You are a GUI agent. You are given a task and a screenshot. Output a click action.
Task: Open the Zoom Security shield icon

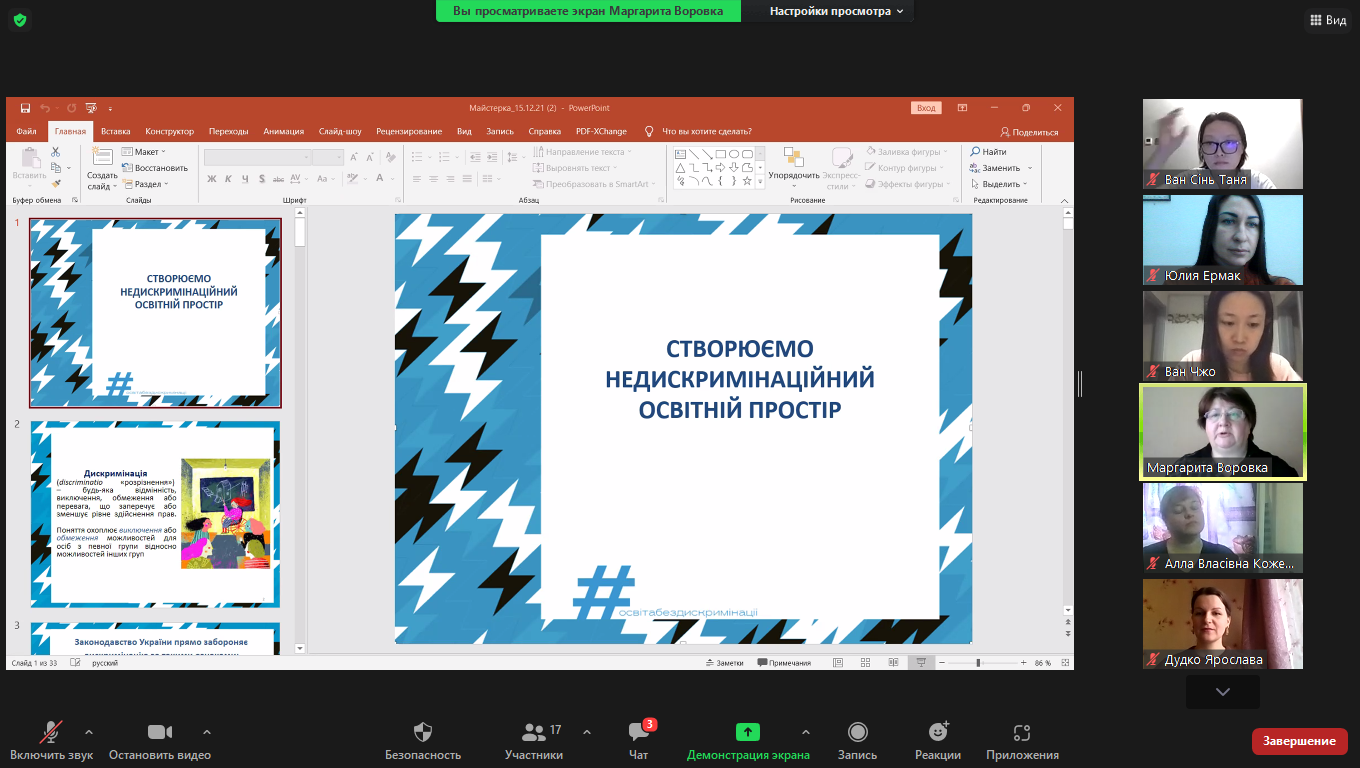coord(422,732)
